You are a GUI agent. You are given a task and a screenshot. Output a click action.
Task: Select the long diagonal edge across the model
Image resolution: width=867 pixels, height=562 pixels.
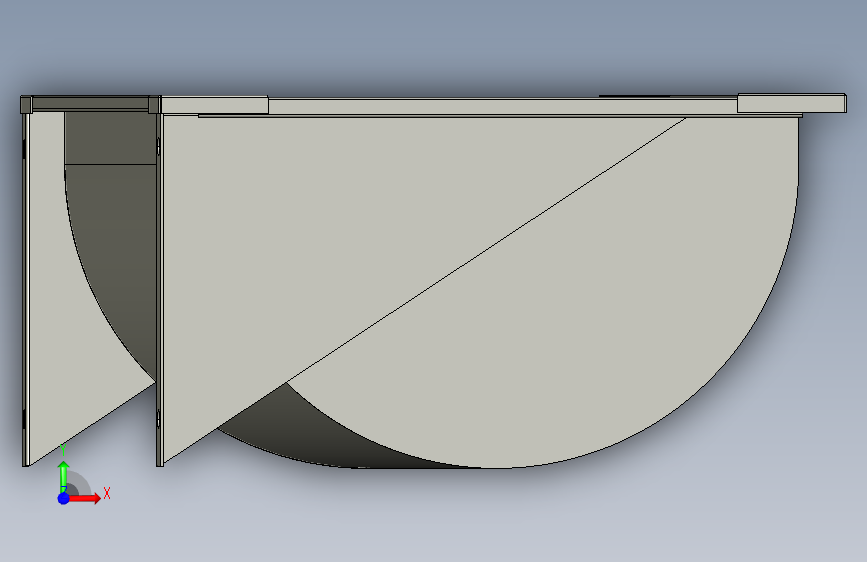point(425,290)
